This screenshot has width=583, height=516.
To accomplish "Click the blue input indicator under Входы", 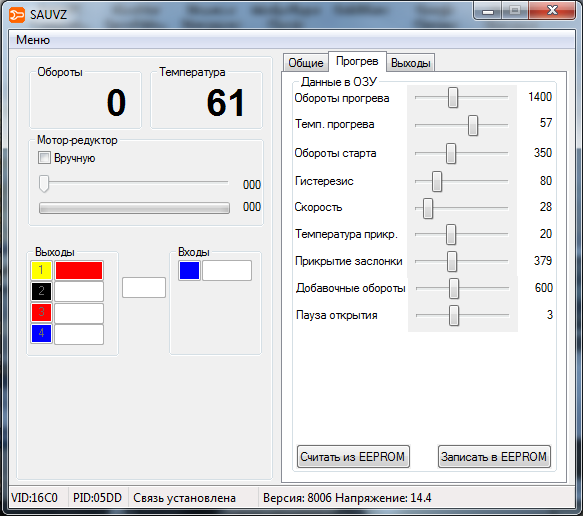I will pos(189,270).
